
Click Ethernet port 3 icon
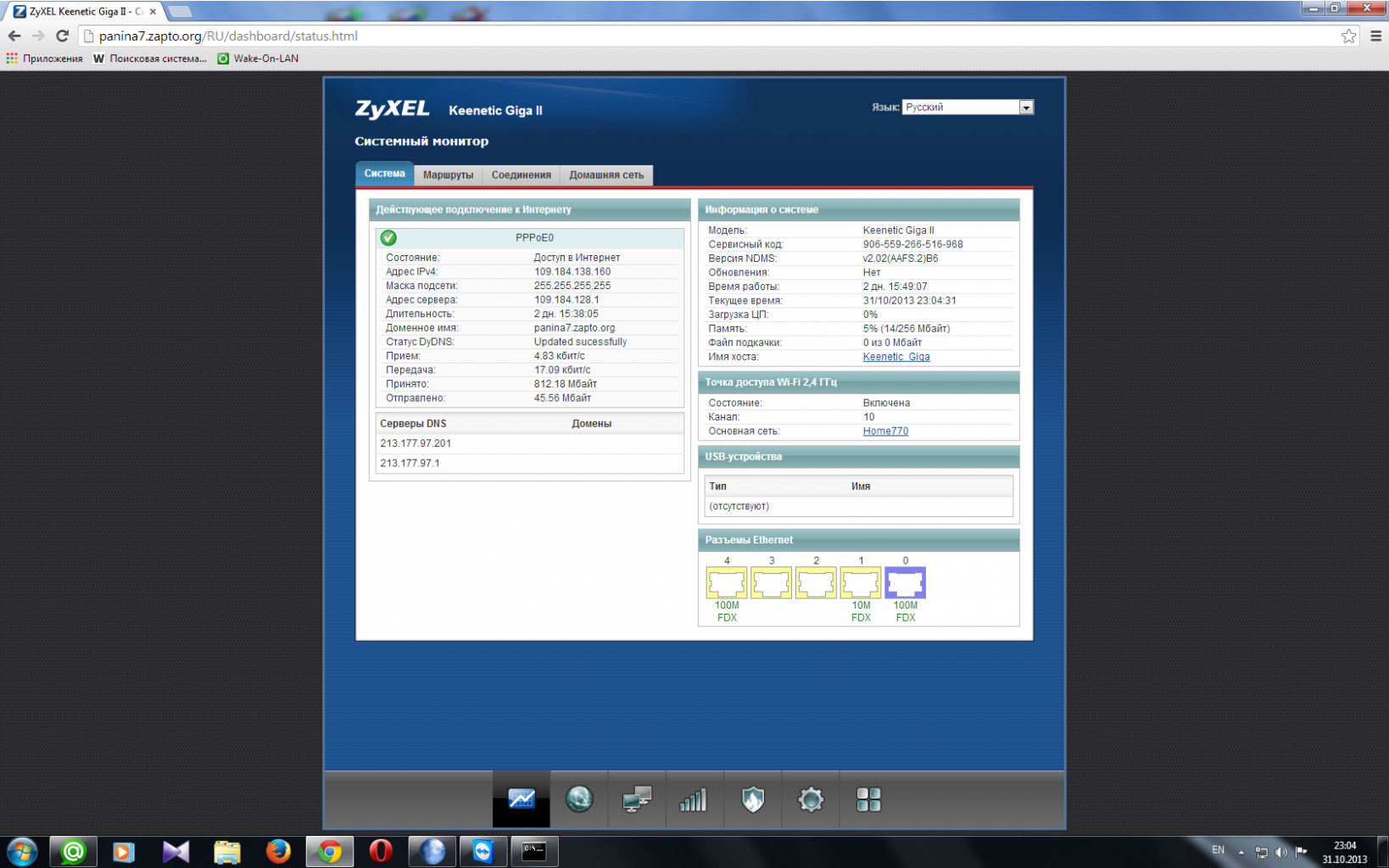pyautogui.click(x=772, y=583)
